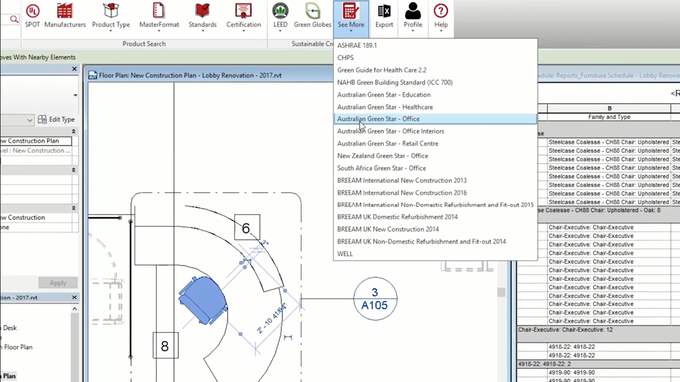The image size is (680, 382).
Task: Open the Manufacturers search icon
Action: coord(65,16)
